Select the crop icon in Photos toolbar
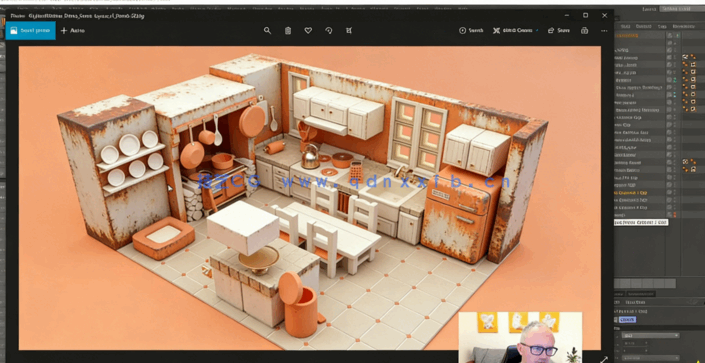Viewport: 705px width, 363px height. [x=349, y=31]
